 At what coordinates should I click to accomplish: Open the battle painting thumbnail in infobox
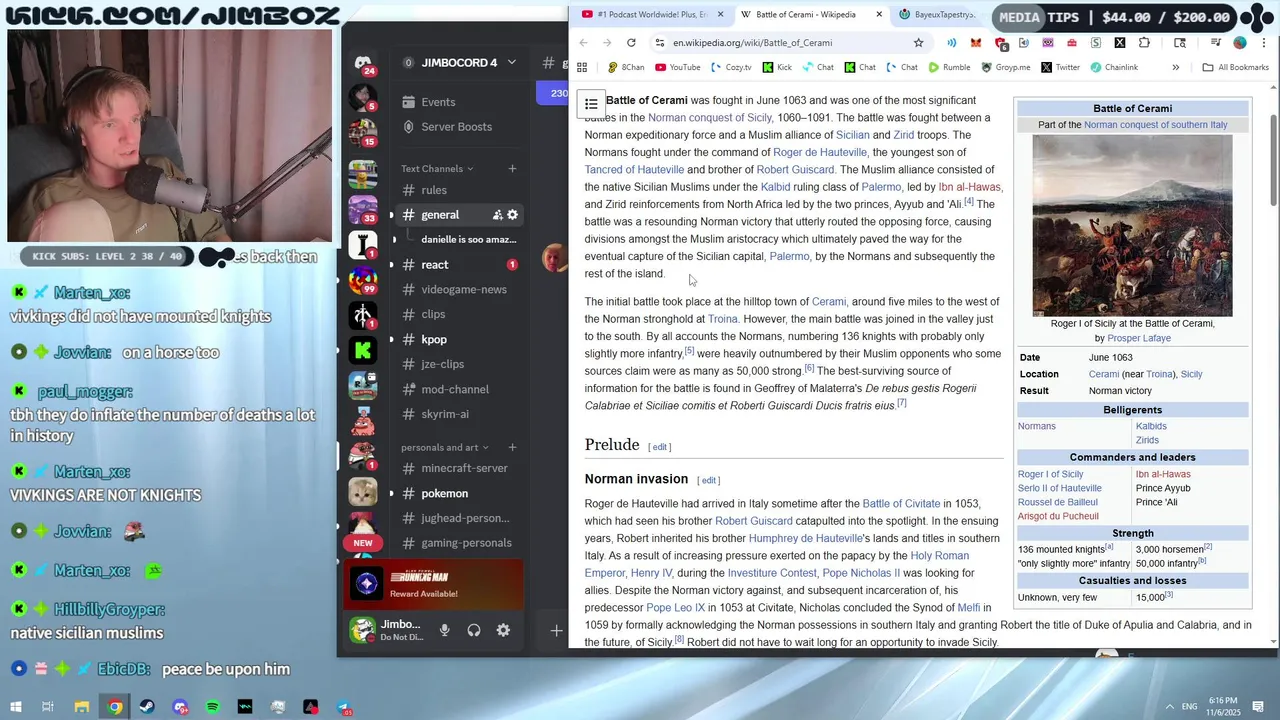[x=1132, y=225]
